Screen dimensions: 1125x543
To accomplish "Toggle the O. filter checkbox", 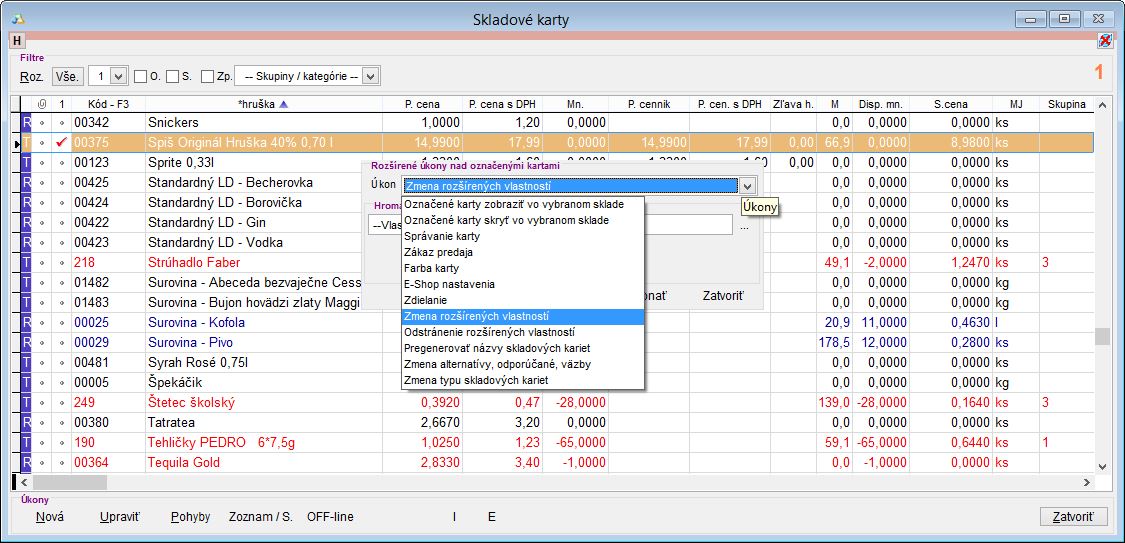I will point(141,76).
